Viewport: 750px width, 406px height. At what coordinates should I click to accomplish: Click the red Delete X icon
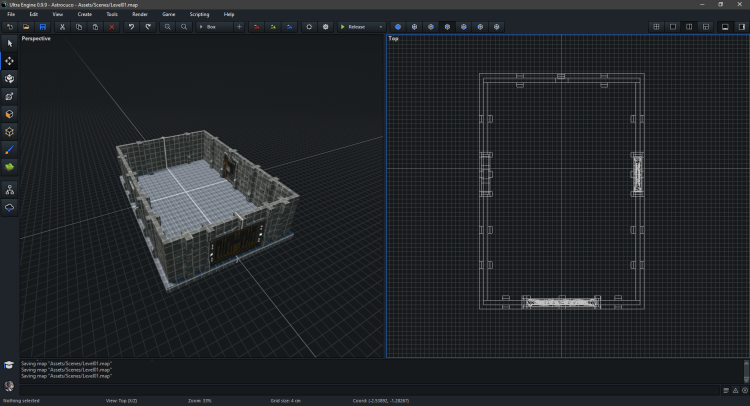click(111, 27)
